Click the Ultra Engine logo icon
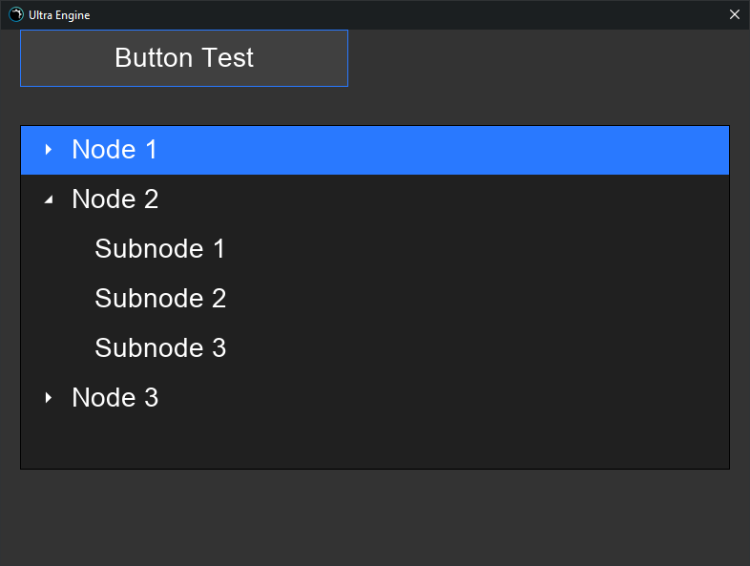 click(16, 15)
